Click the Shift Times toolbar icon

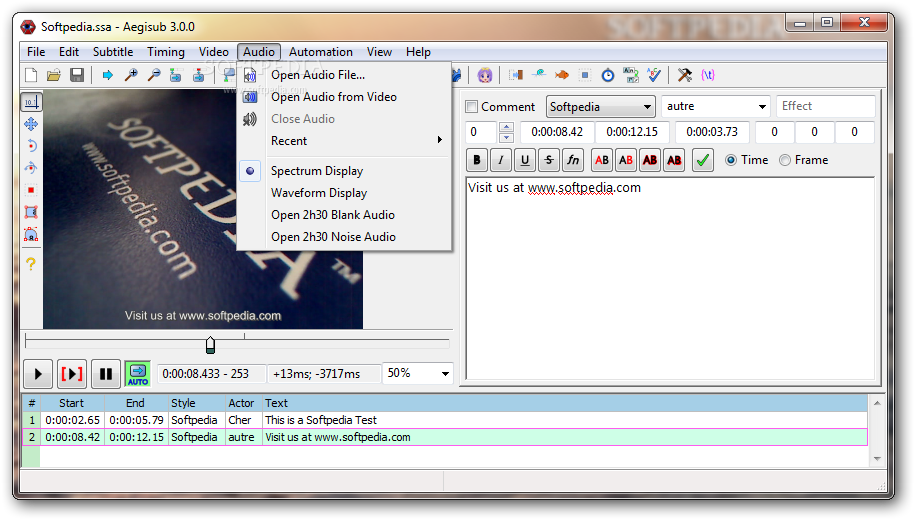[515, 75]
